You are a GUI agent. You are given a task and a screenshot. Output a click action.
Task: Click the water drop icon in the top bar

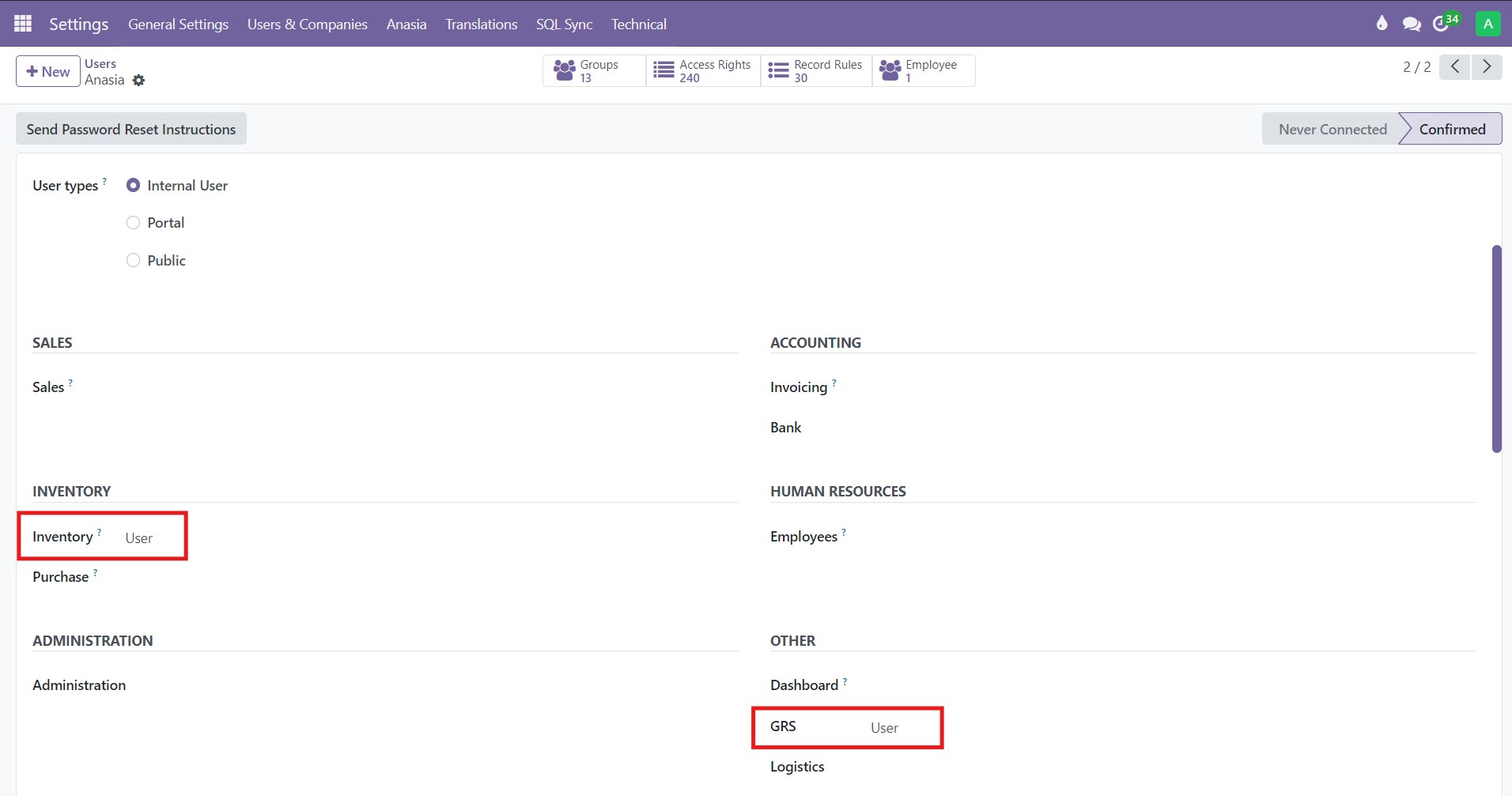point(1382,24)
